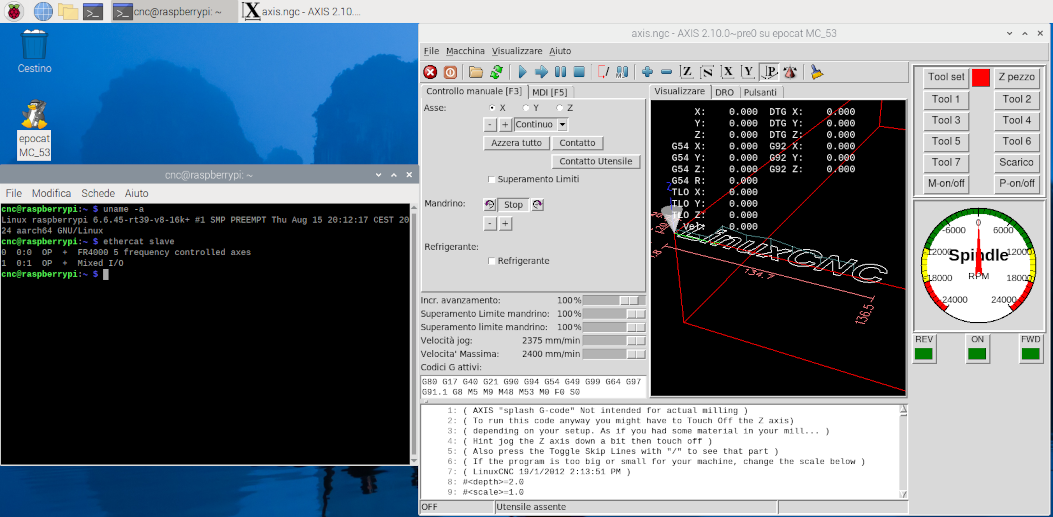Select X axis radio button
The image size is (1053, 517).
point(494,107)
